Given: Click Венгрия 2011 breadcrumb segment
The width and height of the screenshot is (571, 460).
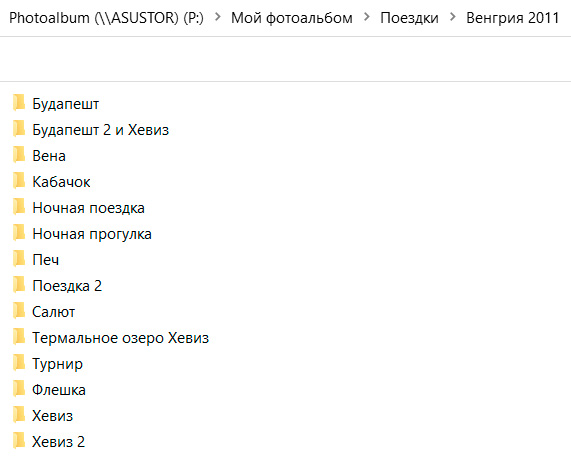Looking at the screenshot, I should (x=512, y=17).
